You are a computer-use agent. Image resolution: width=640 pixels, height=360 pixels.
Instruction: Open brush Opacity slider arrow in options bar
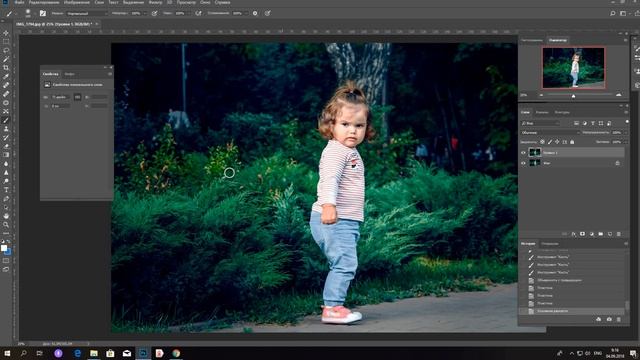(x=146, y=13)
